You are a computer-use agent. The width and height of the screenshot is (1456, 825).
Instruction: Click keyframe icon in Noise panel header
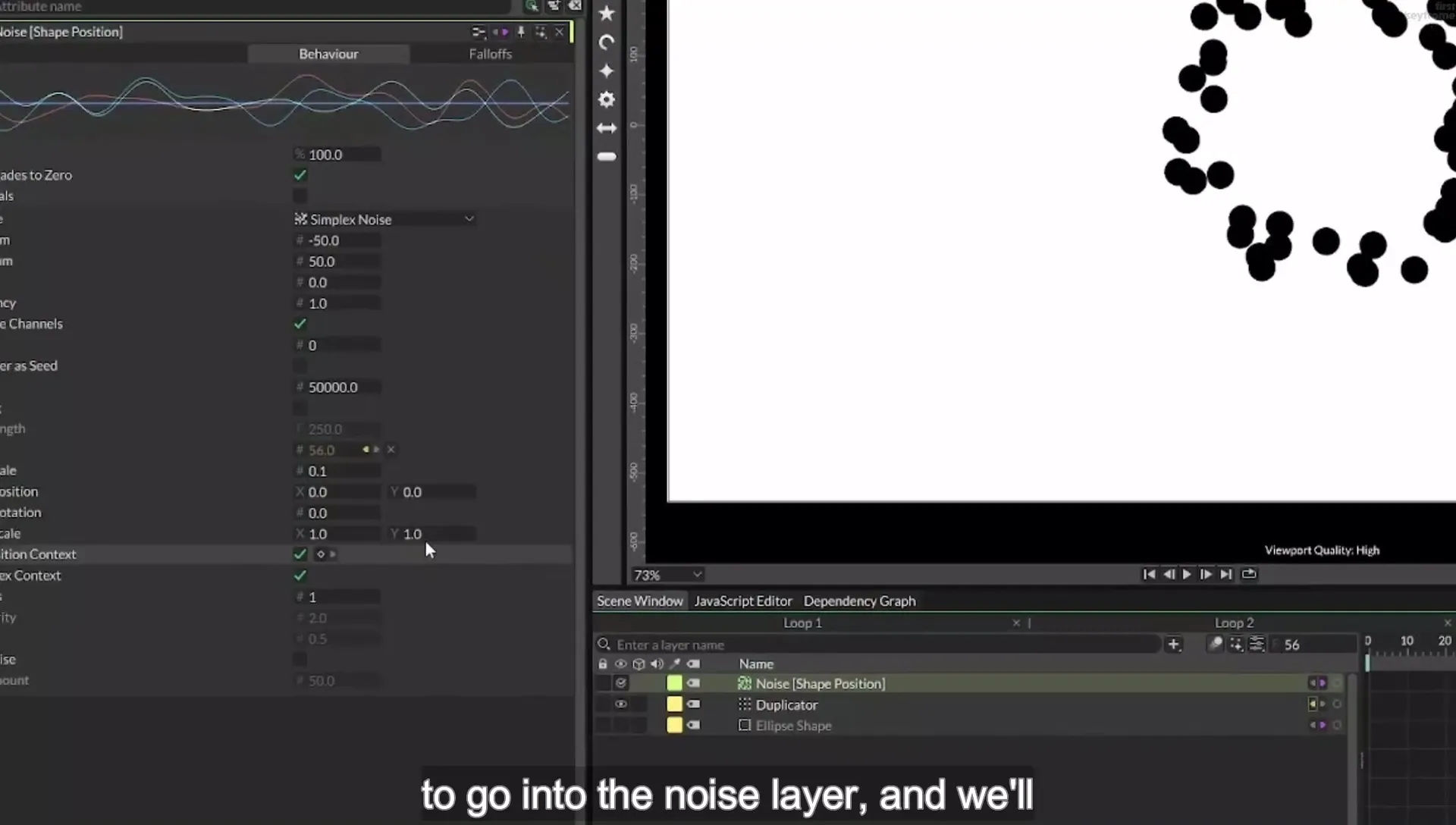tap(500, 32)
